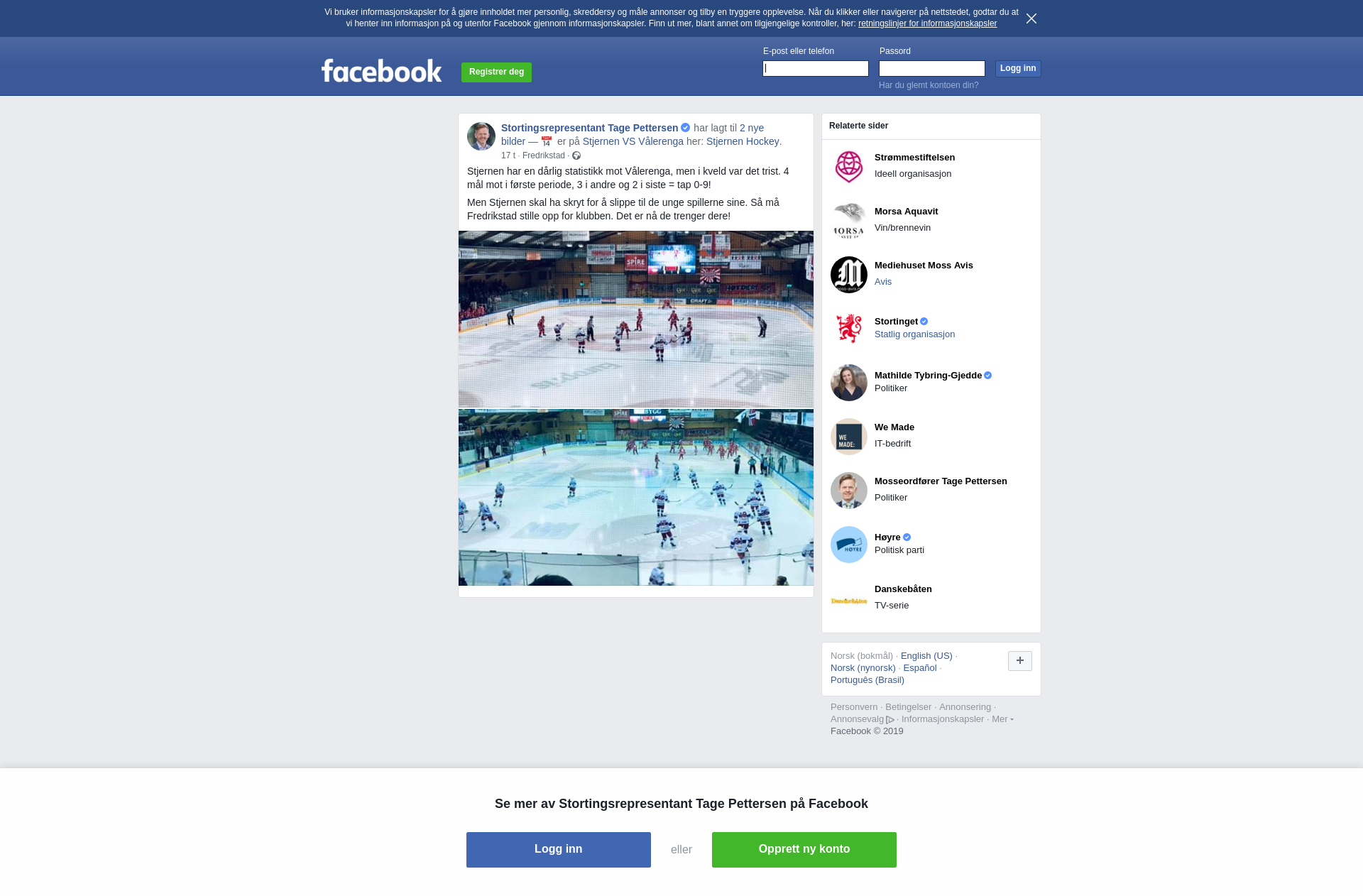This screenshot has width=1363, height=896.
Task: Click the large blue Logg inn button
Action: point(559,850)
